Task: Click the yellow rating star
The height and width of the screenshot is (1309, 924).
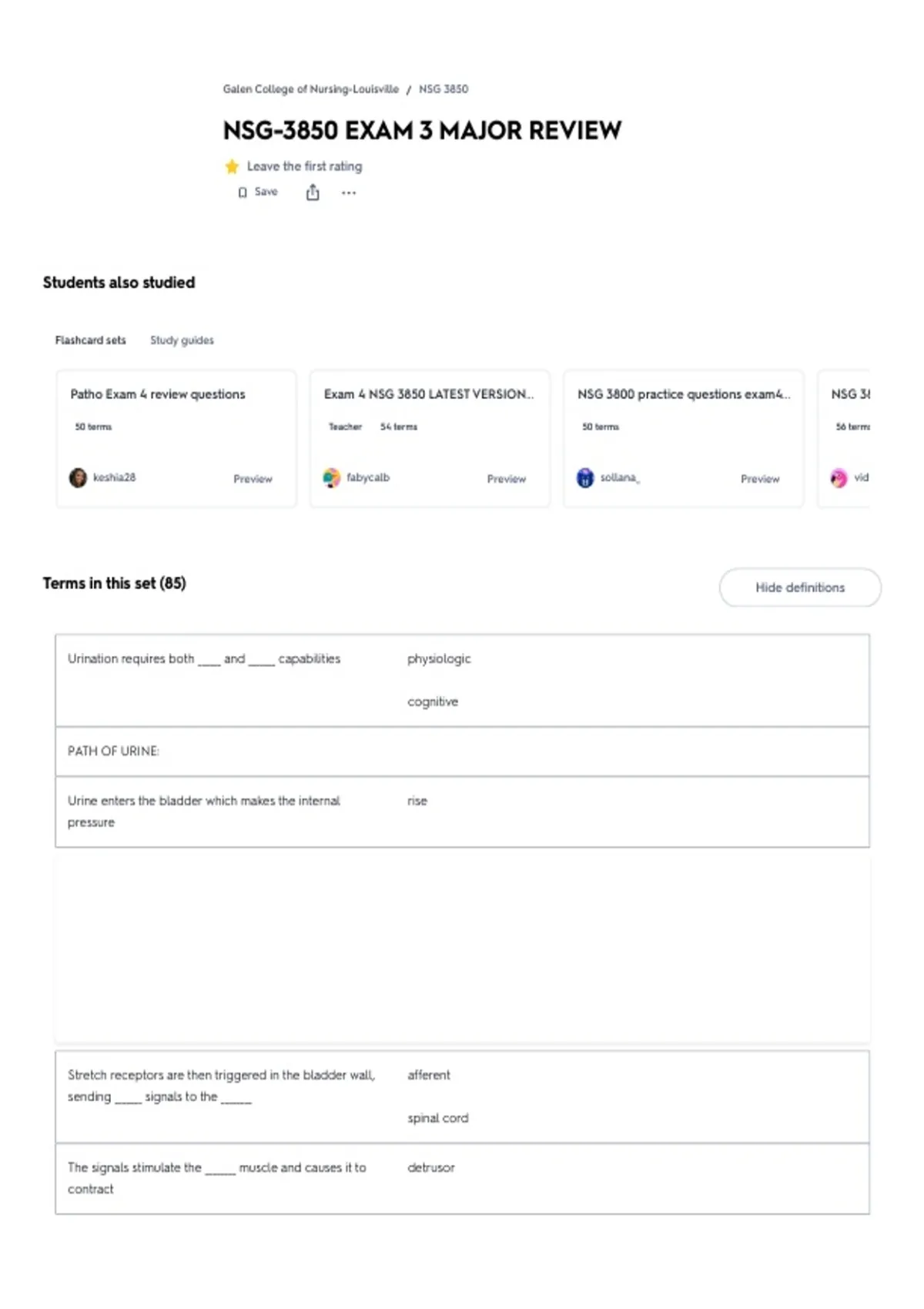Action: [x=232, y=166]
